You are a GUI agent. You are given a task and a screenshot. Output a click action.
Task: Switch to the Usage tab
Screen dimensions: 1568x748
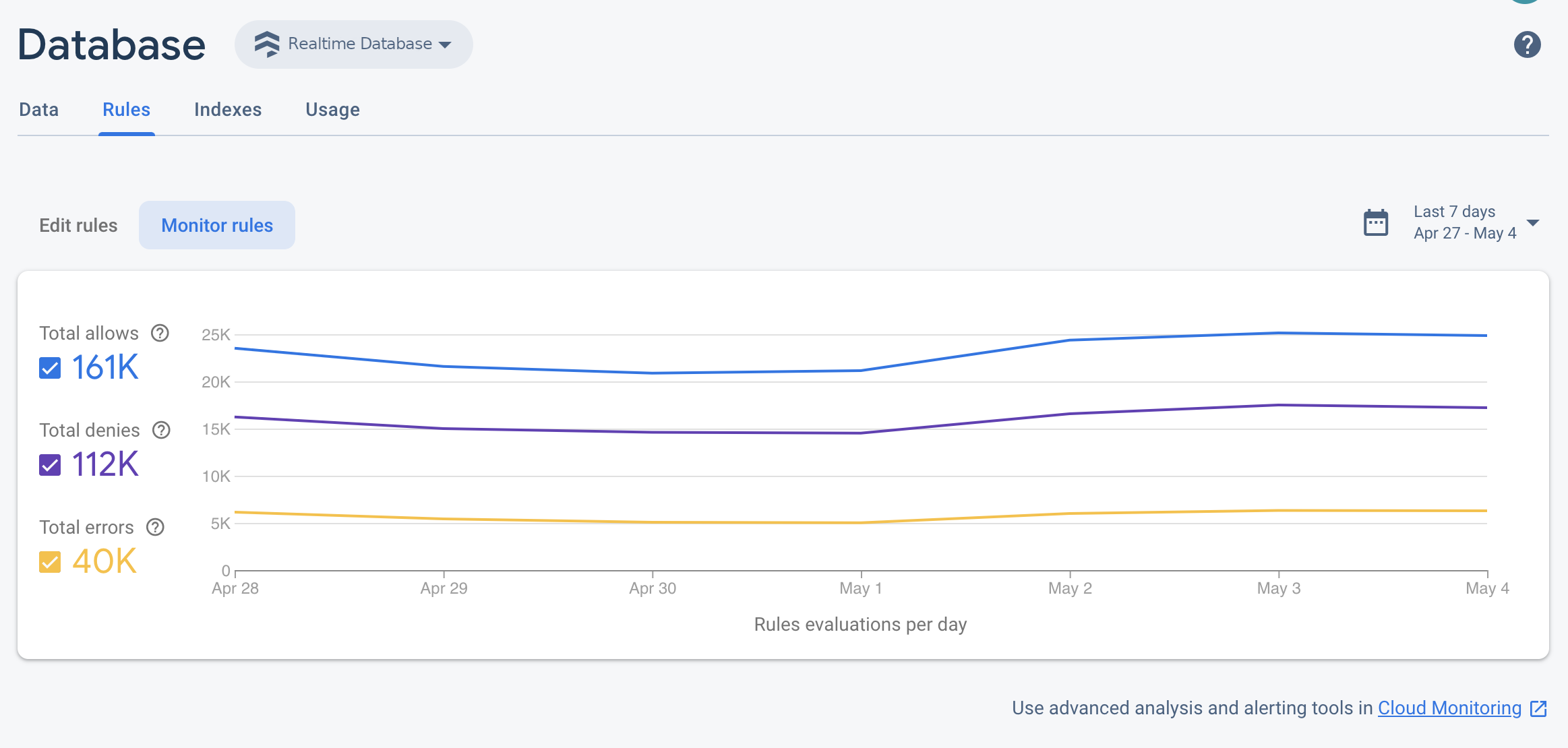point(332,109)
